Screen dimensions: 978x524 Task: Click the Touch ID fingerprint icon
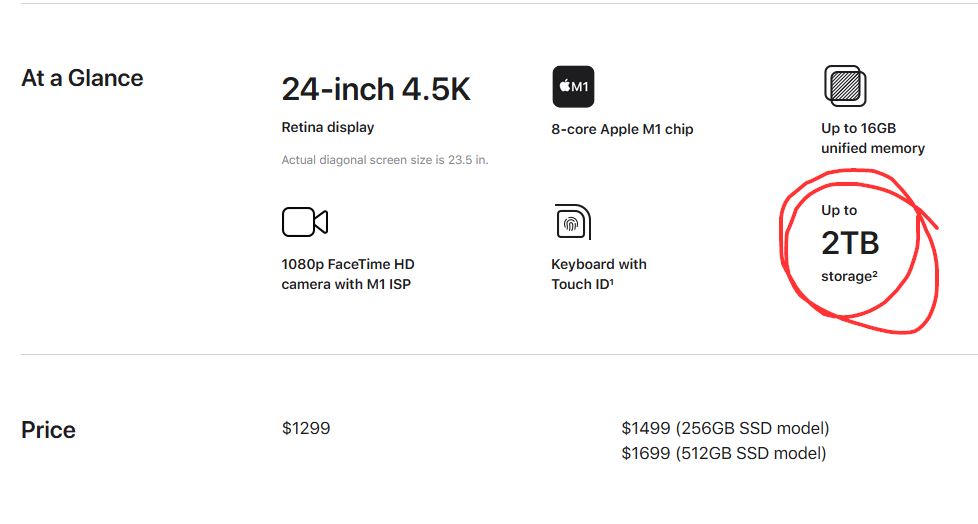point(572,222)
